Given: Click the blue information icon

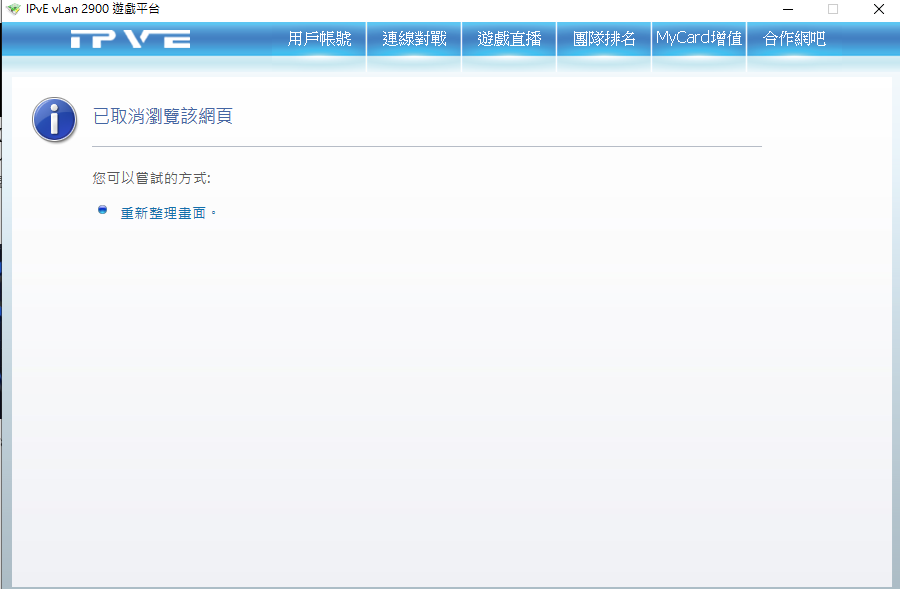Looking at the screenshot, I should tap(55, 119).
